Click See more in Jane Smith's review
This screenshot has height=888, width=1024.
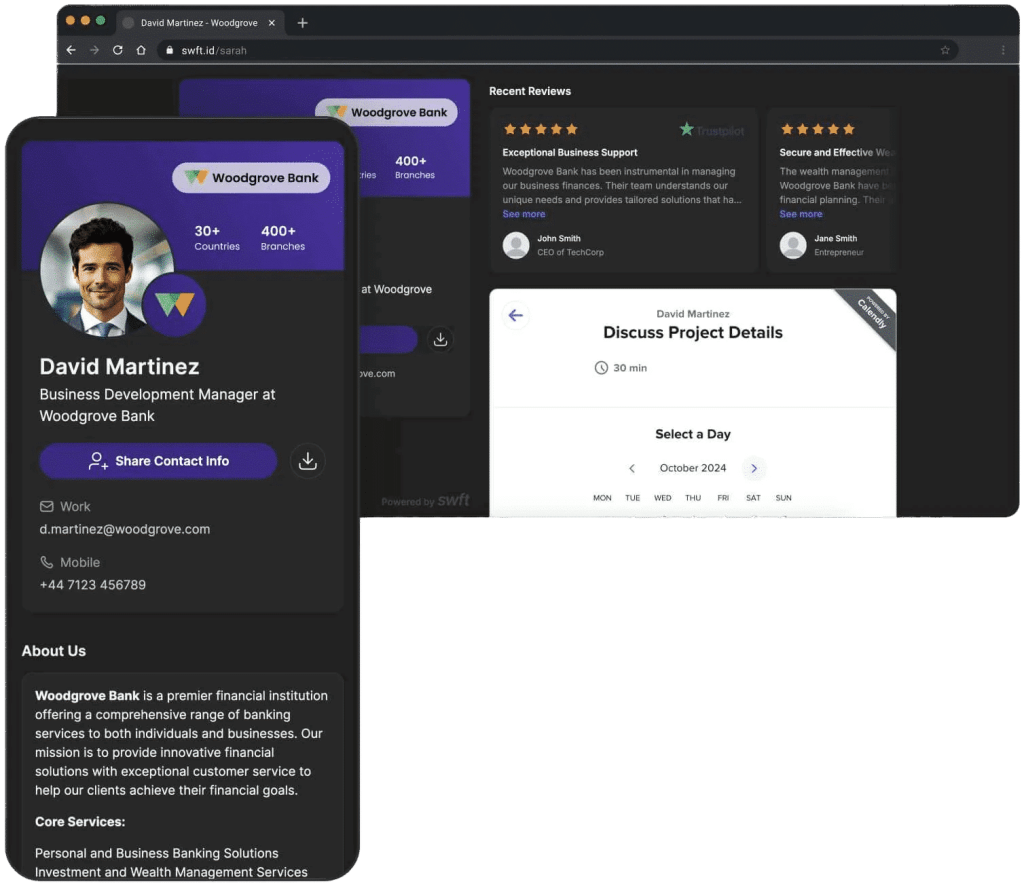click(801, 214)
